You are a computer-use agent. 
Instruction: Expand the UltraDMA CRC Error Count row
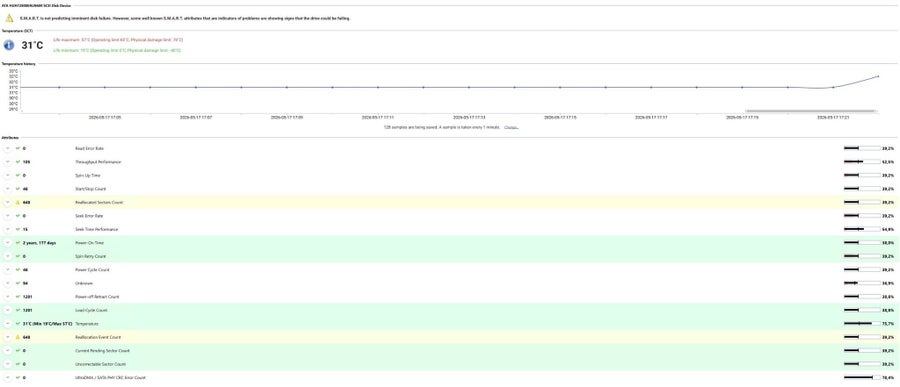click(7, 378)
